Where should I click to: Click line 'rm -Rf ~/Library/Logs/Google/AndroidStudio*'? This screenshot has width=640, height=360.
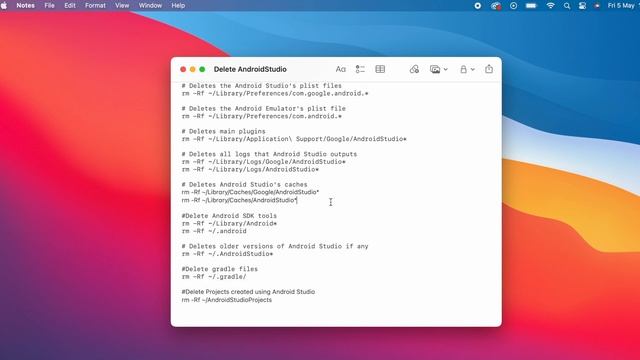[264, 162]
